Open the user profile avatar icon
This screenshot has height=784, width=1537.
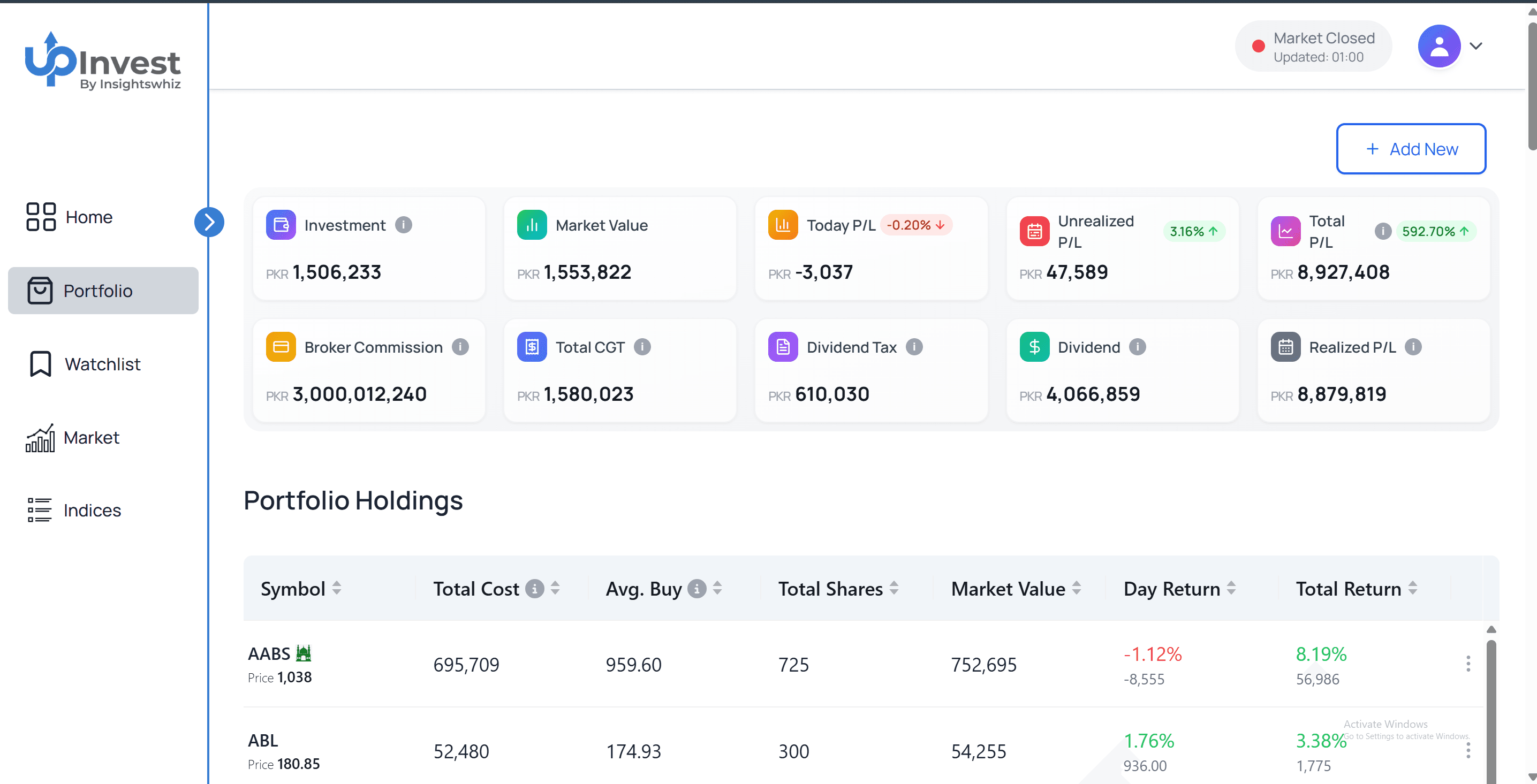click(1438, 45)
